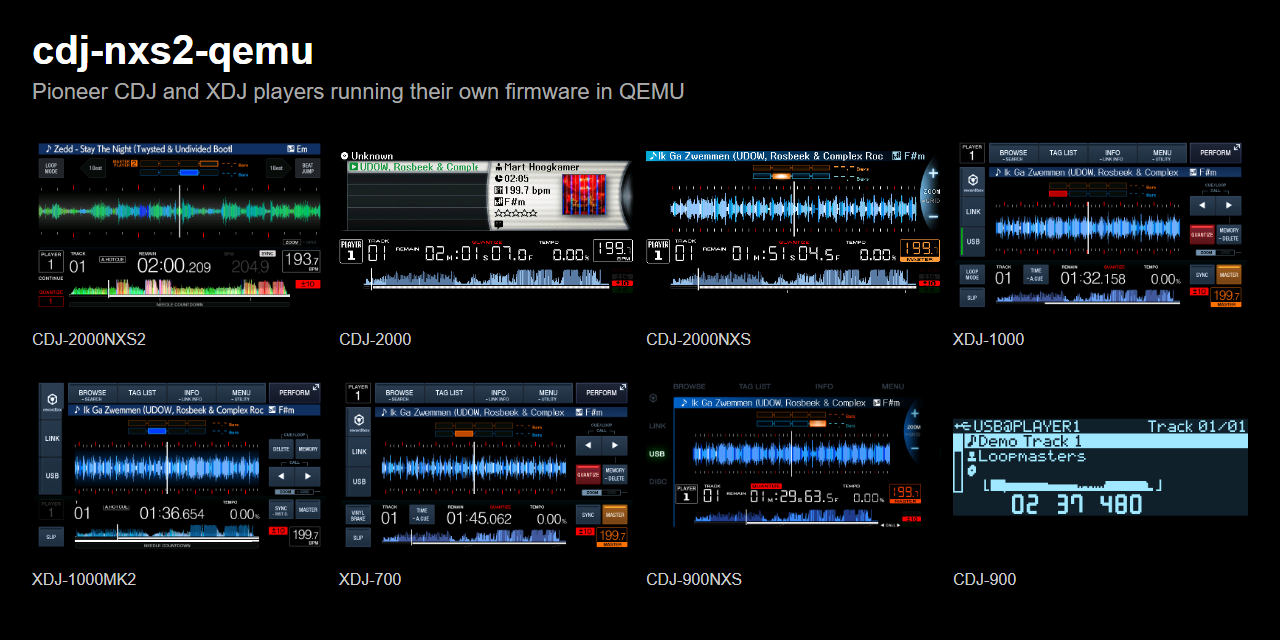Click the zoom minus icon on CDJ-2000NXS
1280x640 pixels.
pyautogui.click(x=933, y=217)
